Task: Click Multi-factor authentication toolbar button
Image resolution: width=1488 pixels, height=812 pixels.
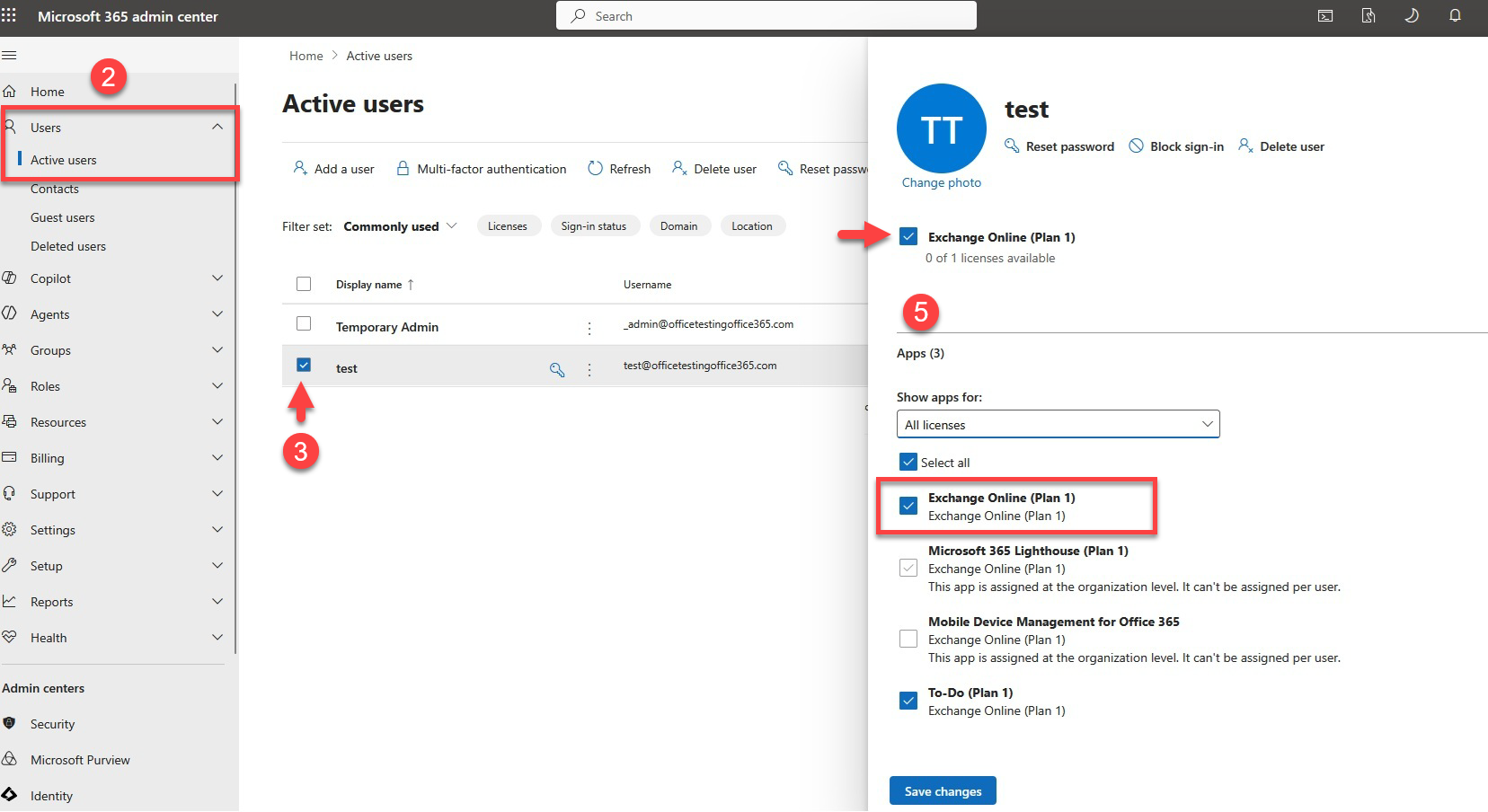Action: pos(481,168)
